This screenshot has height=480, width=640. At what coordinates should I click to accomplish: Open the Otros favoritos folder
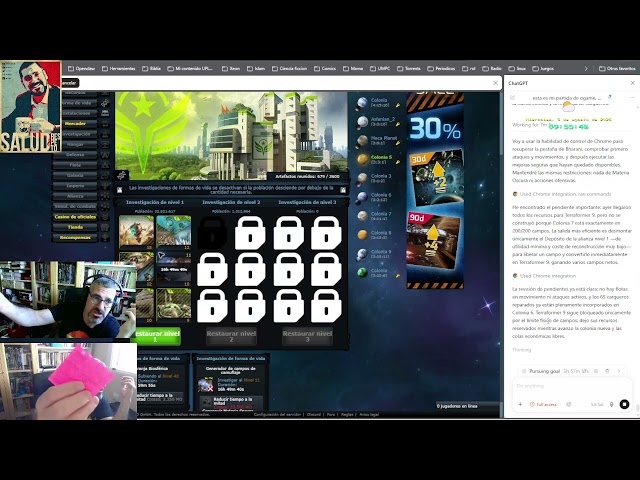pos(617,69)
